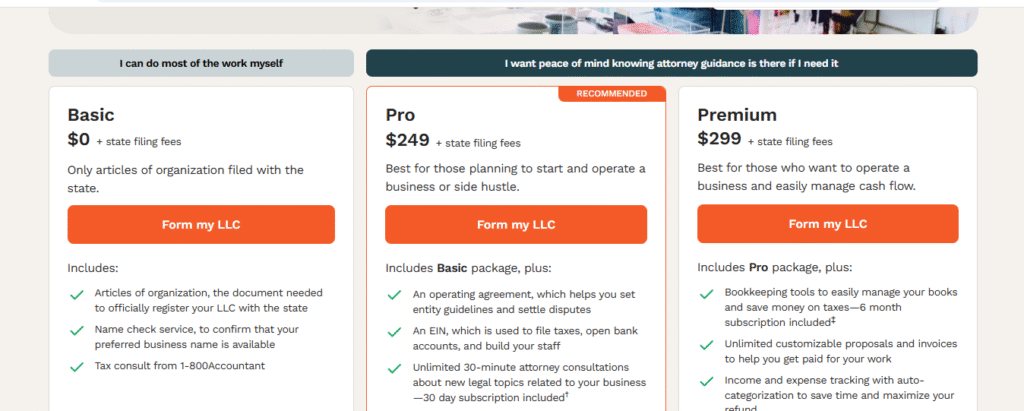Click the checkmark beside the EIN feature

tap(394, 332)
